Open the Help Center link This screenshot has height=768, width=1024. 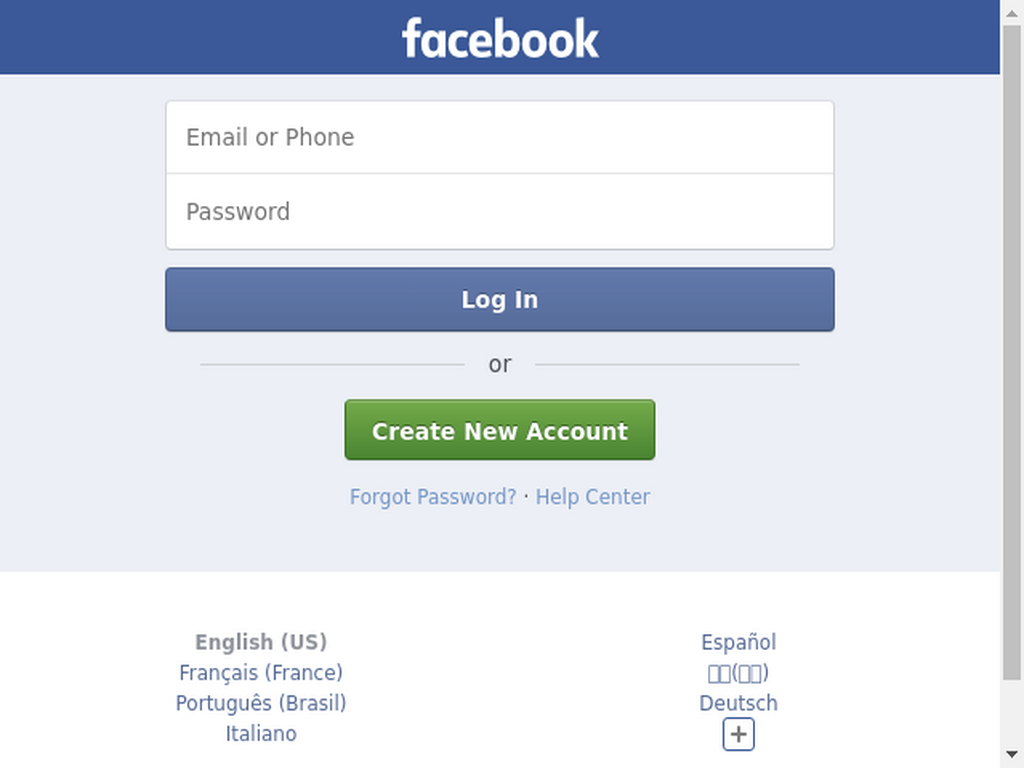593,497
